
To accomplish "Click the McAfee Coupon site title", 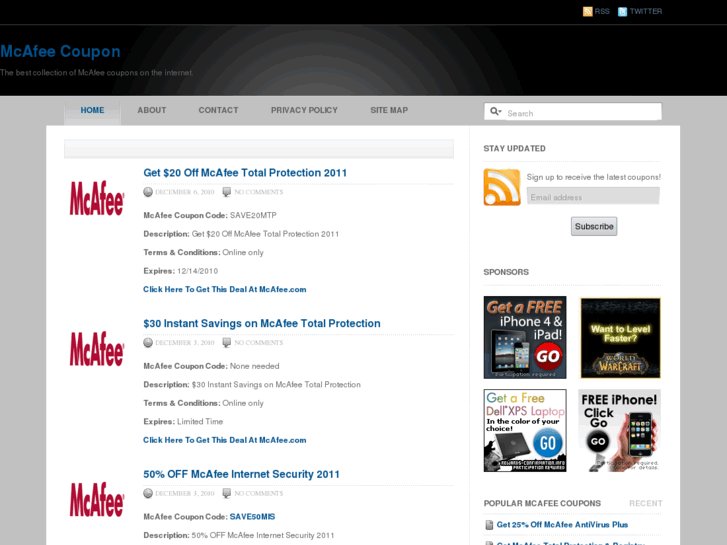I will pyautogui.click(x=60, y=51).
